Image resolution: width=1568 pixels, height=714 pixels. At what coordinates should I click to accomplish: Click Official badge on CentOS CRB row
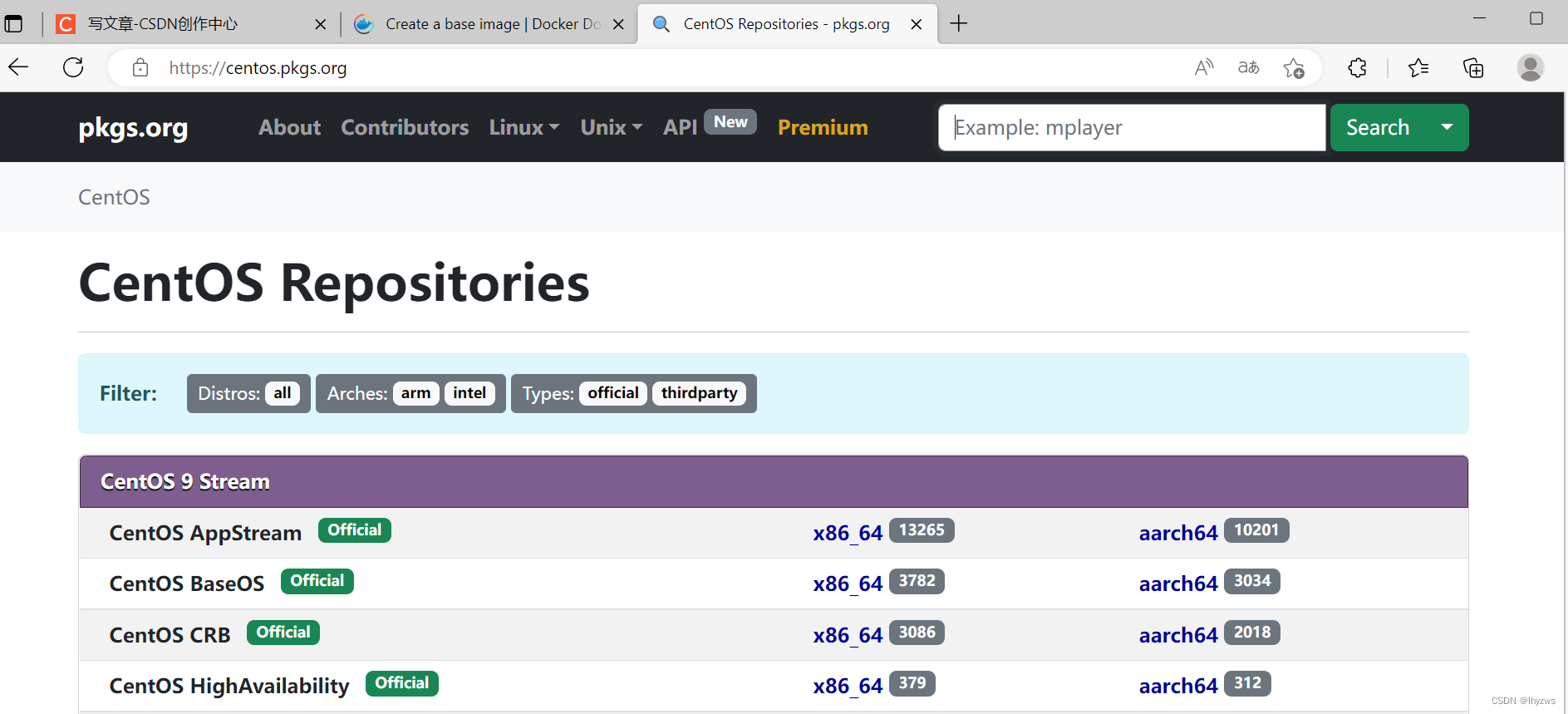tap(283, 633)
